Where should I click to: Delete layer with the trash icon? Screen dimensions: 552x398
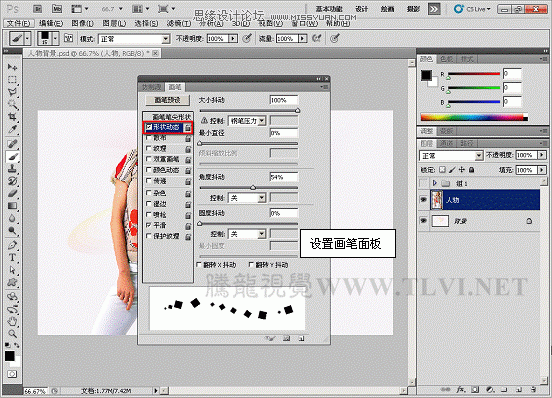click(533, 390)
